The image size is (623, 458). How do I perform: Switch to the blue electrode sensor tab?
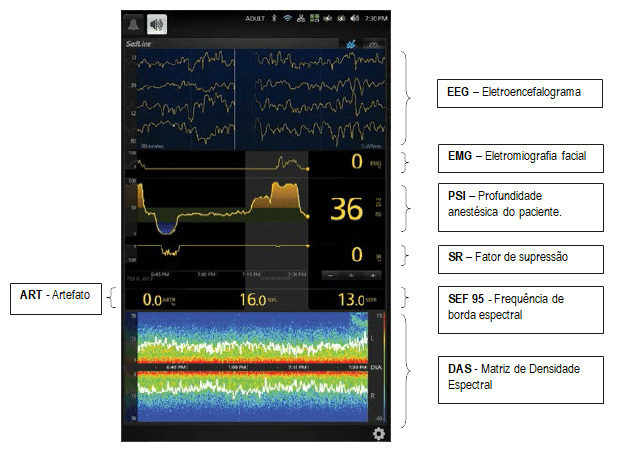[351, 44]
